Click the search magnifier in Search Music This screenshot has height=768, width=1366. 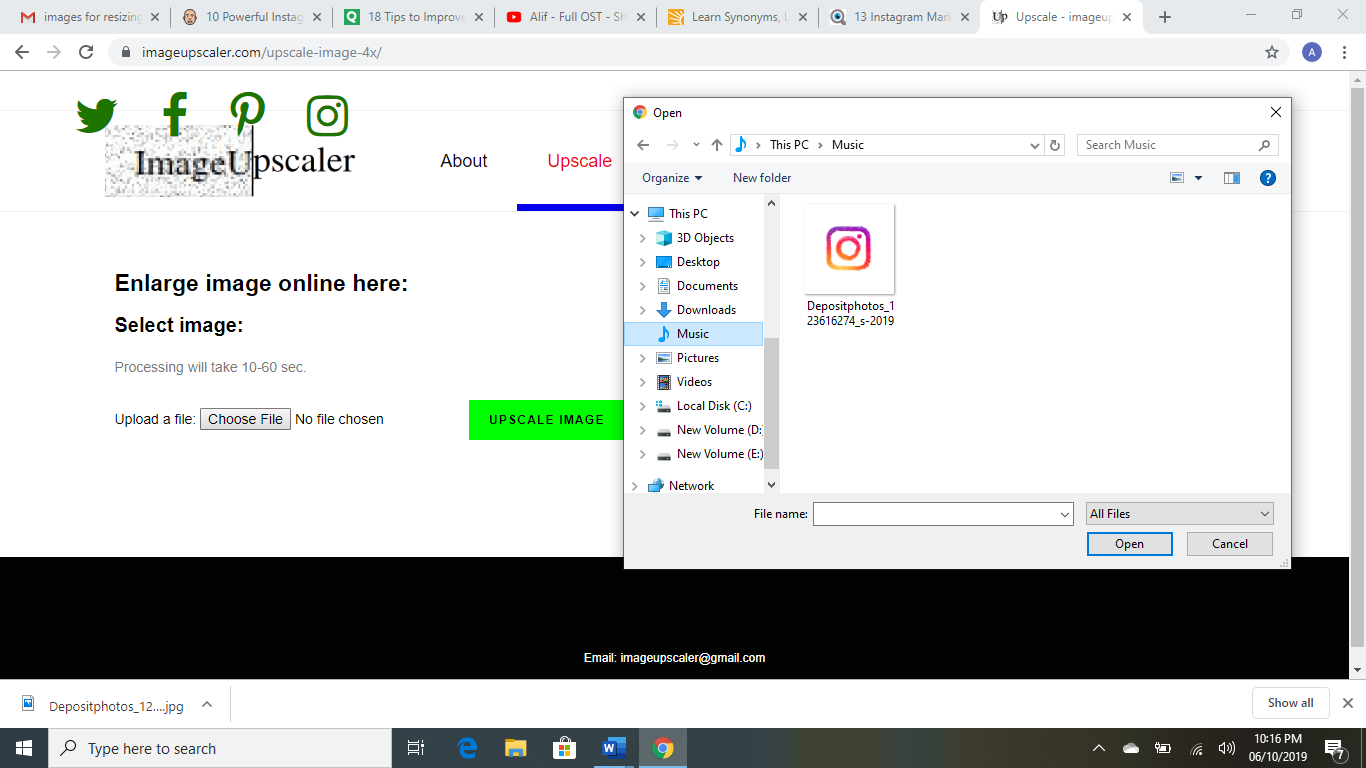[1265, 145]
